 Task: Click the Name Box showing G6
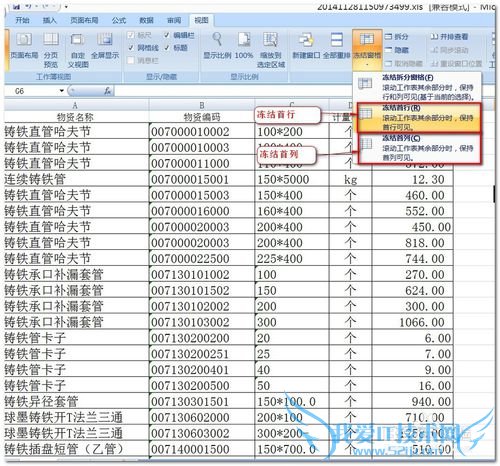33,91
